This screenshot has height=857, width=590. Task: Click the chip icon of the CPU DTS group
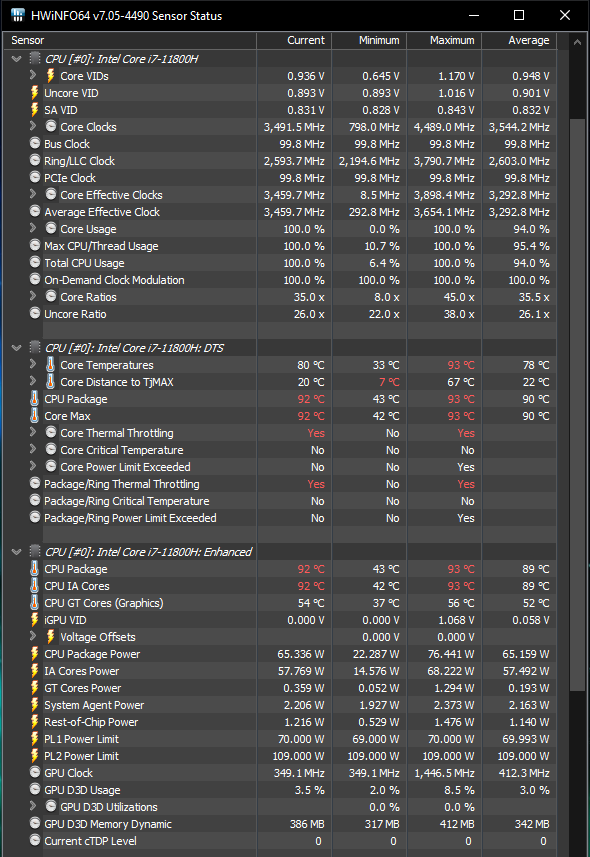(x=35, y=347)
